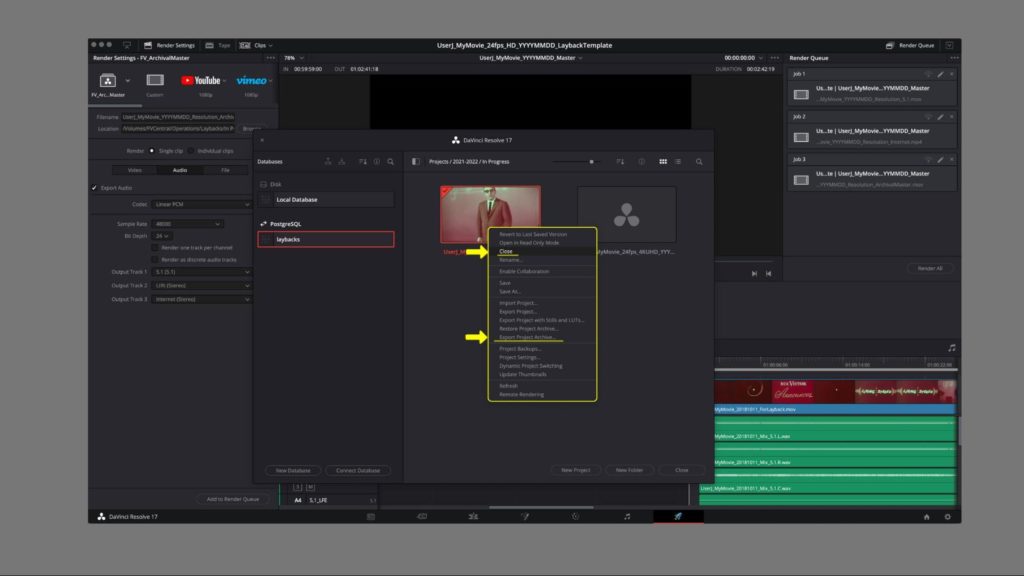Click the sort icon in projects pane
This screenshot has width=1024, height=576.
[620, 161]
